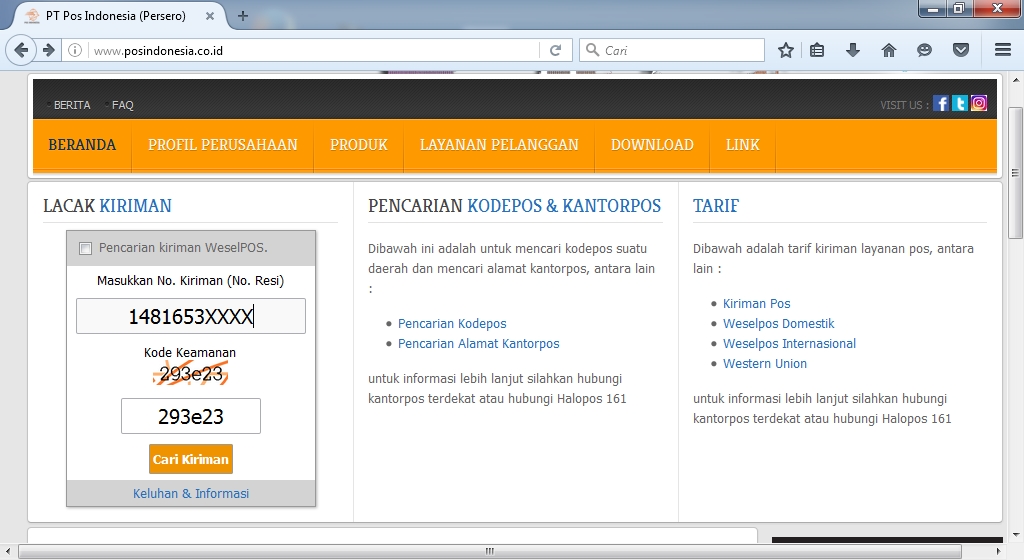The image size is (1024, 560).
Task: Open the DOWNLOAD menu
Action: (x=652, y=145)
